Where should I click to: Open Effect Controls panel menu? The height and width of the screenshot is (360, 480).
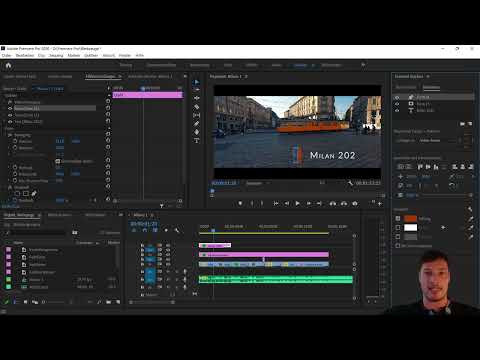(x=120, y=76)
